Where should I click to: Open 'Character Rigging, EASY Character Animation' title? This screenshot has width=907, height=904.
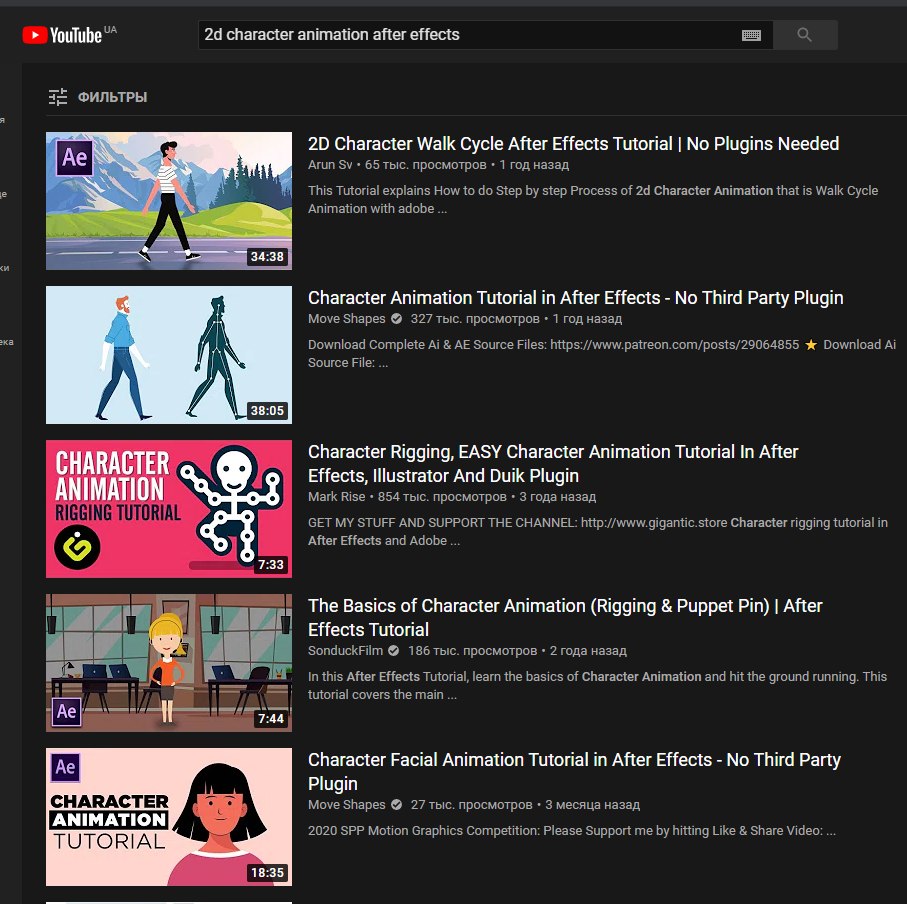coord(553,463)
